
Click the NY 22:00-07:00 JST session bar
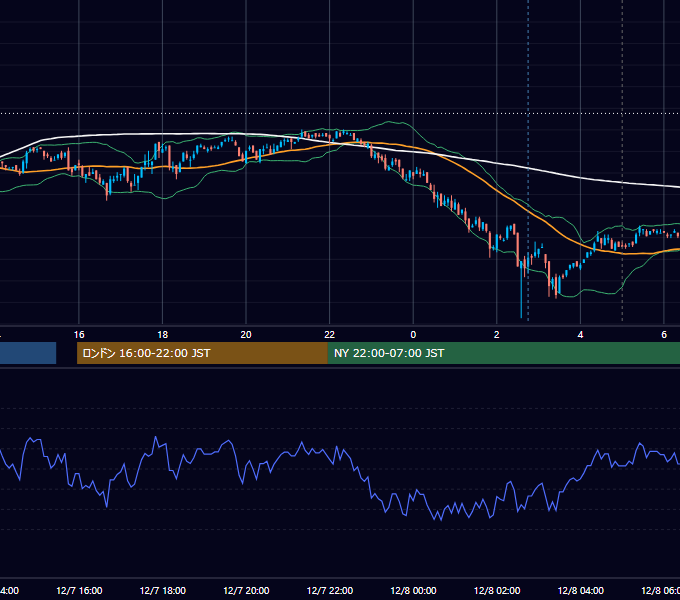[x=503, y=353]
